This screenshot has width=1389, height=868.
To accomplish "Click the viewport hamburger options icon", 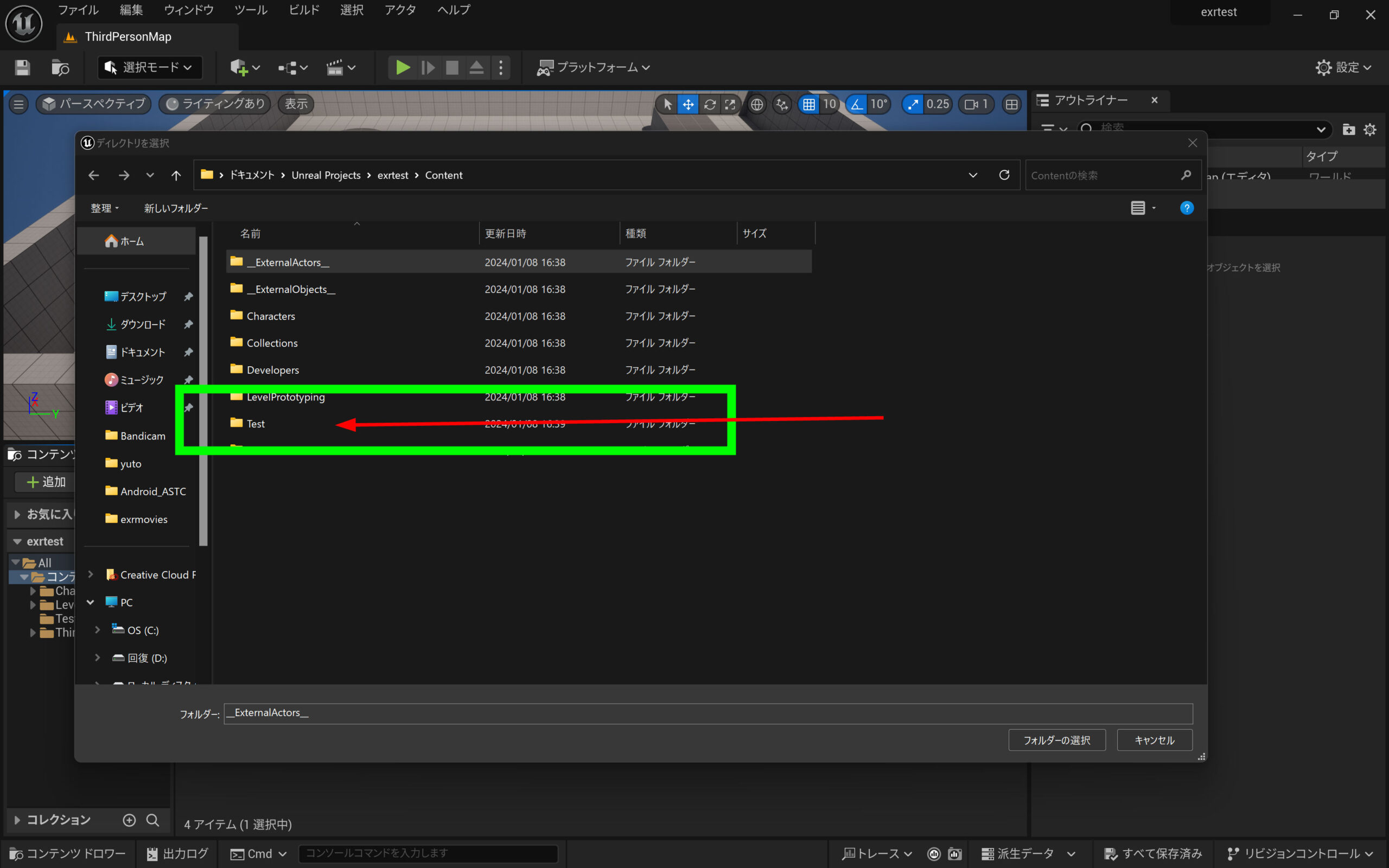I will click(x=18, y=104).
